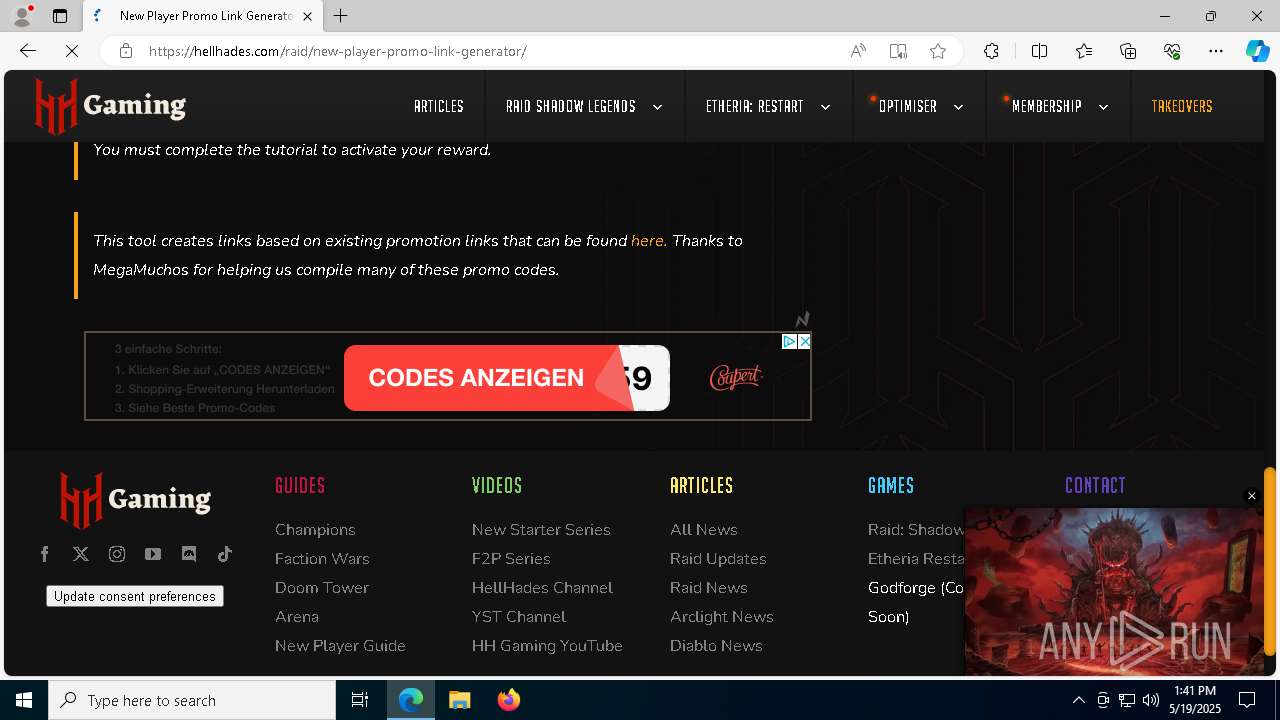Open the Raid Updates link
The image size is (1280, 720).
point(718,559)
